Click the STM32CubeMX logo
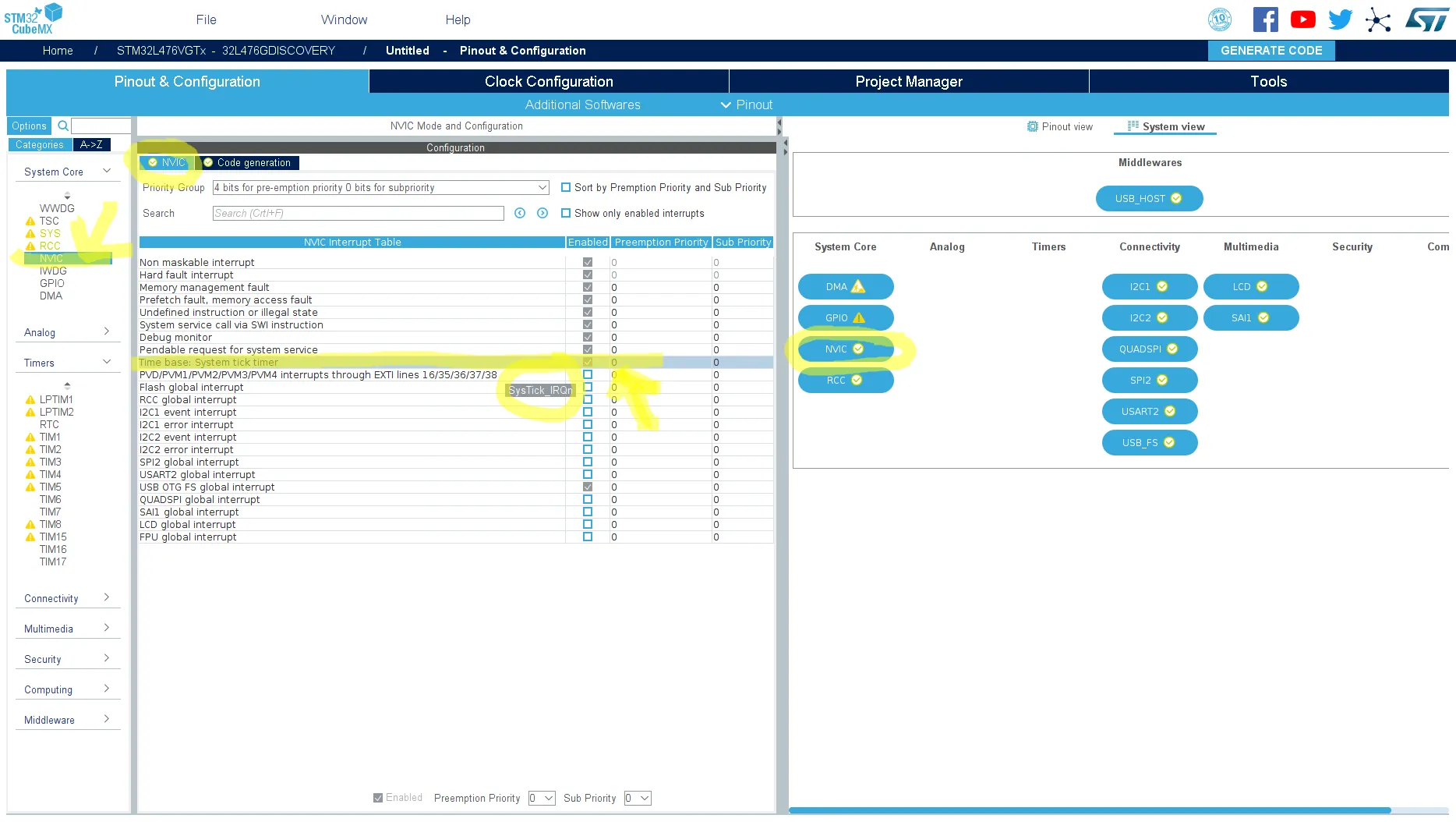Screen dimensions: 1456x822 tap(33, 19)
